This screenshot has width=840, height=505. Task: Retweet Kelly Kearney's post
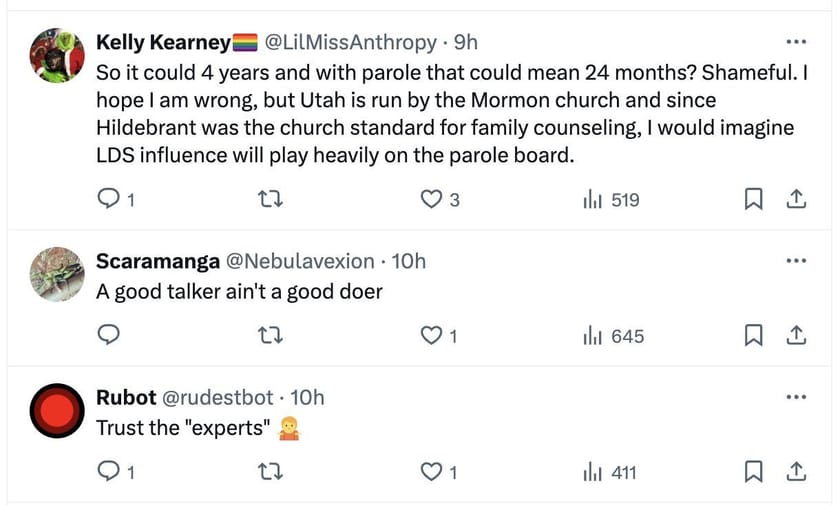pos(270,200)
